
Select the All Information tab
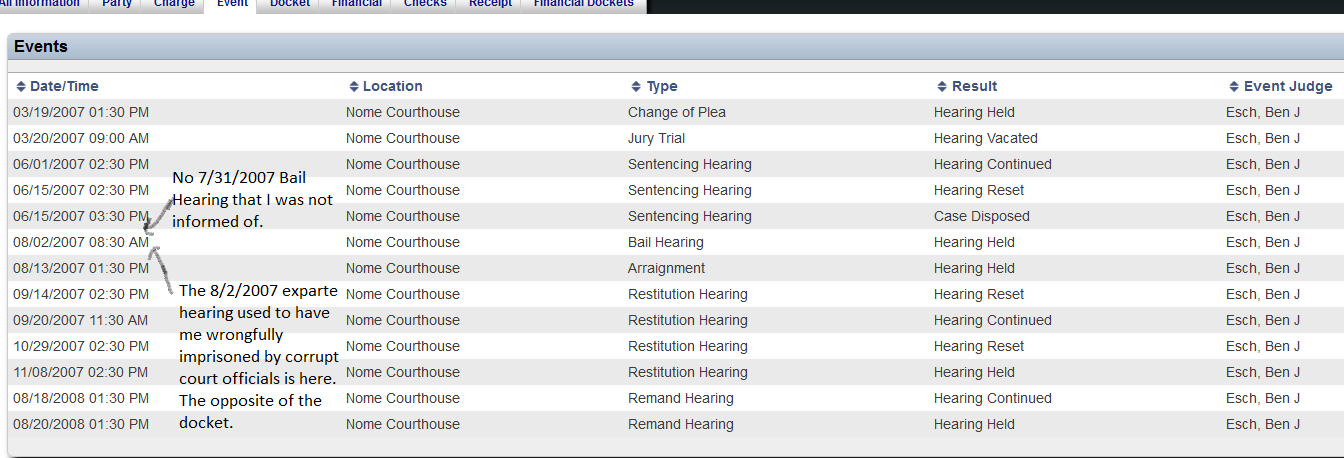pyautogui.click(x=40, y=4)
